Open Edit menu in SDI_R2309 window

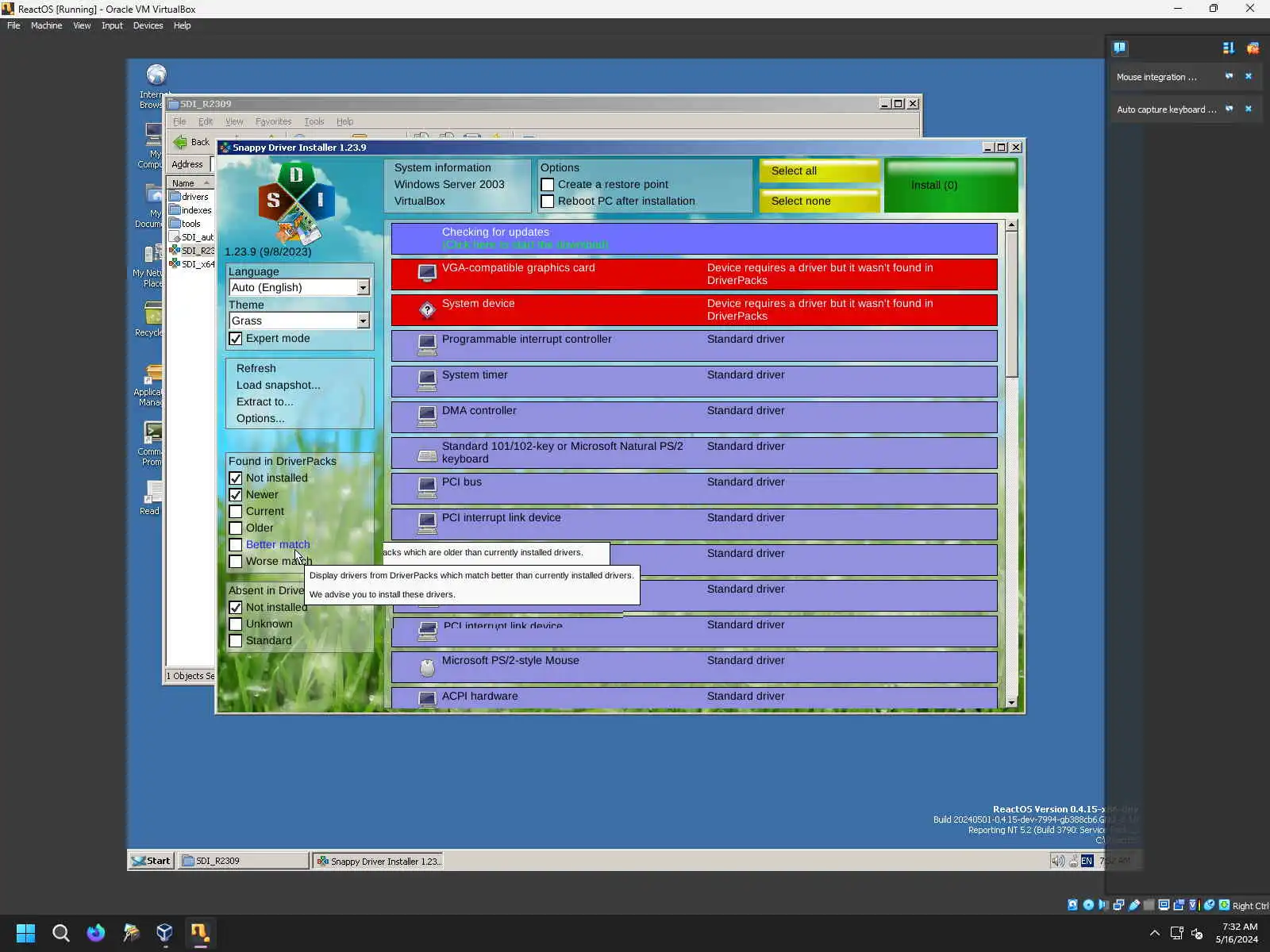point(206,121)
